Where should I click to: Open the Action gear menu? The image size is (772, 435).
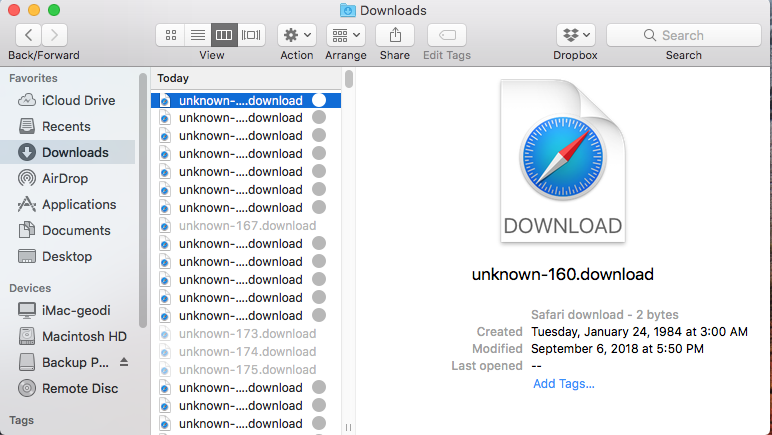coord(297,35)
